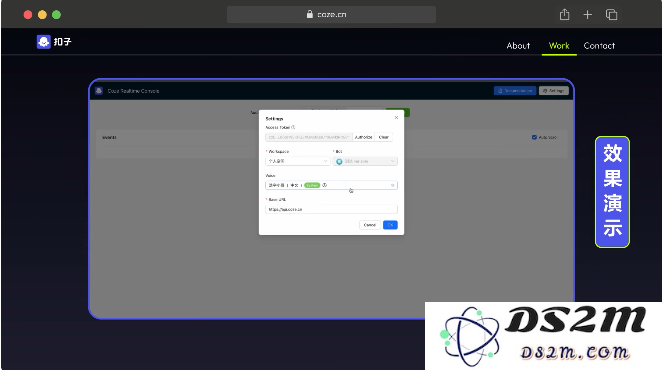This screenshot has height=370, width=663.
Task: Toggle the Auto scroll checkbox
Action: pos(534,137)
